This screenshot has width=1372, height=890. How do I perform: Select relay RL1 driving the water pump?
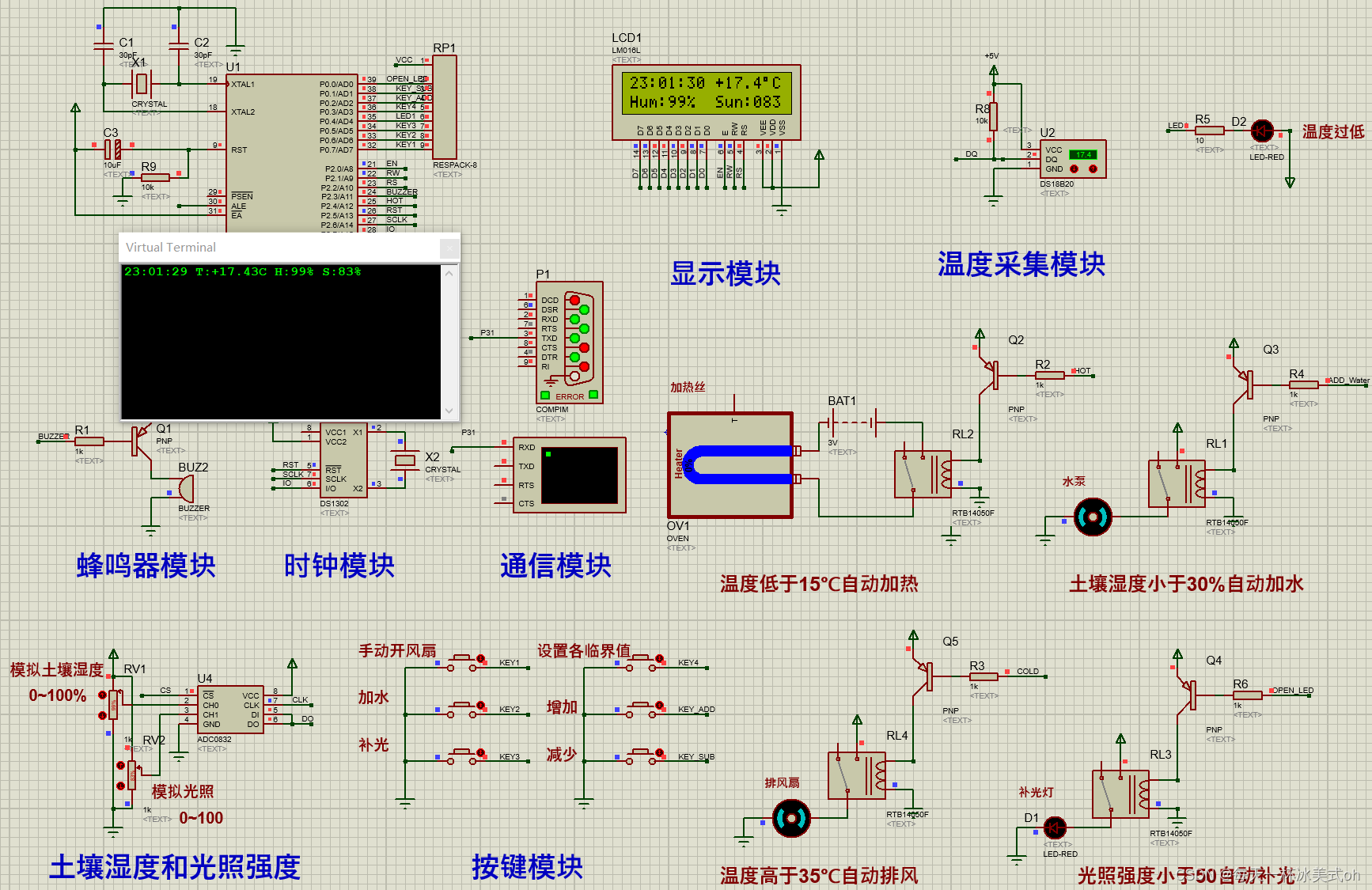[x=1177, y=483]
